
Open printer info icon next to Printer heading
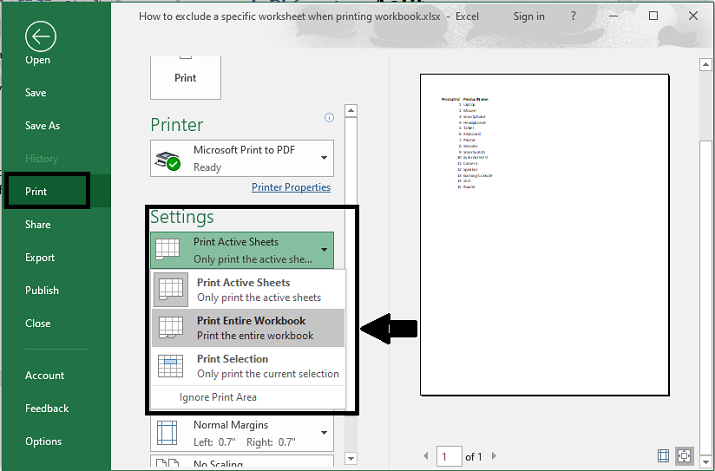pos(329,118)
